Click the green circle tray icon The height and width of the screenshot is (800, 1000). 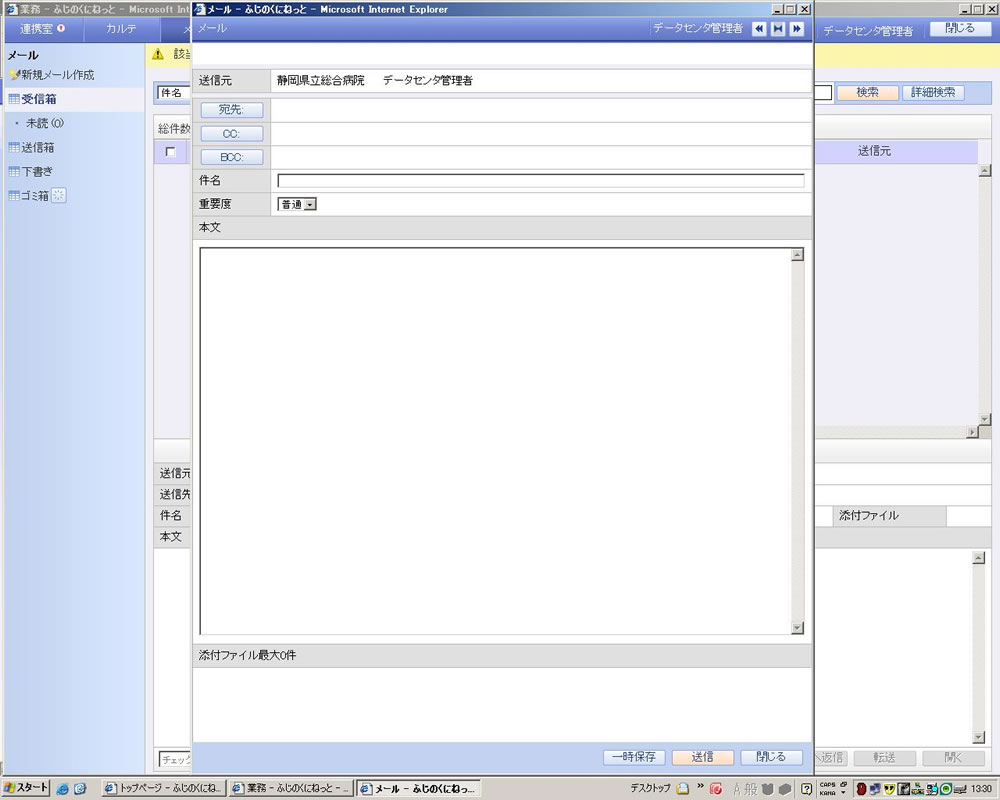(x=946, y=789)
